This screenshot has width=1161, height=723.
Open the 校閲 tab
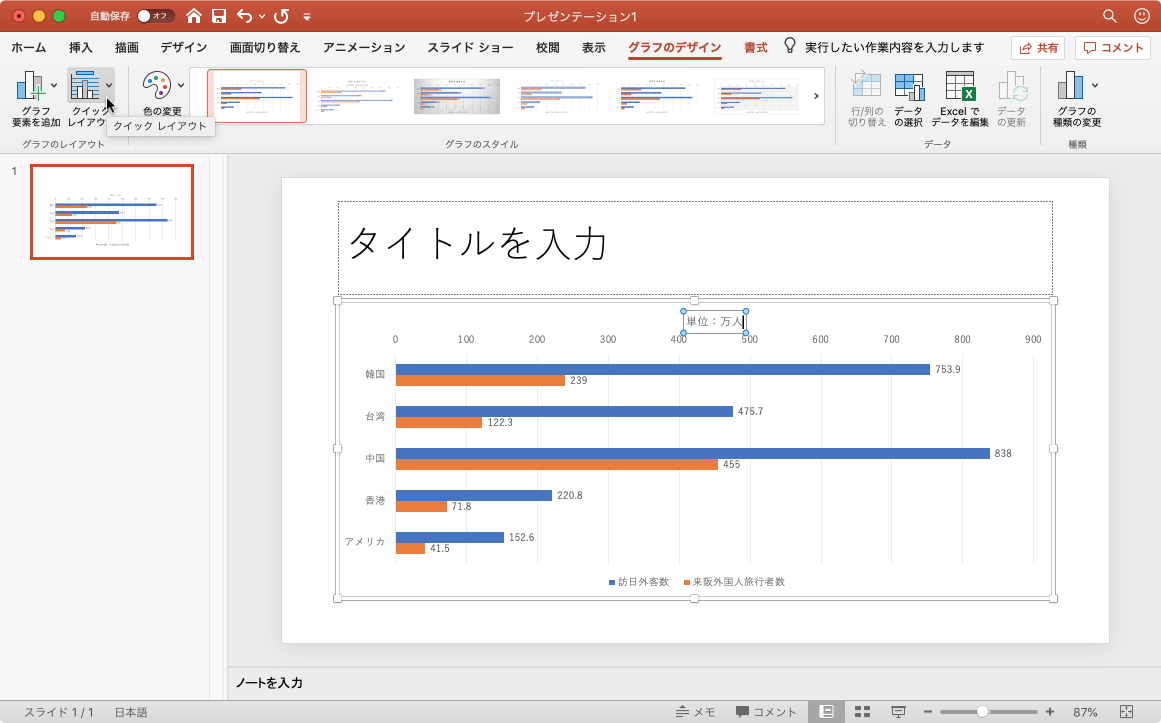tap(548, 47)
